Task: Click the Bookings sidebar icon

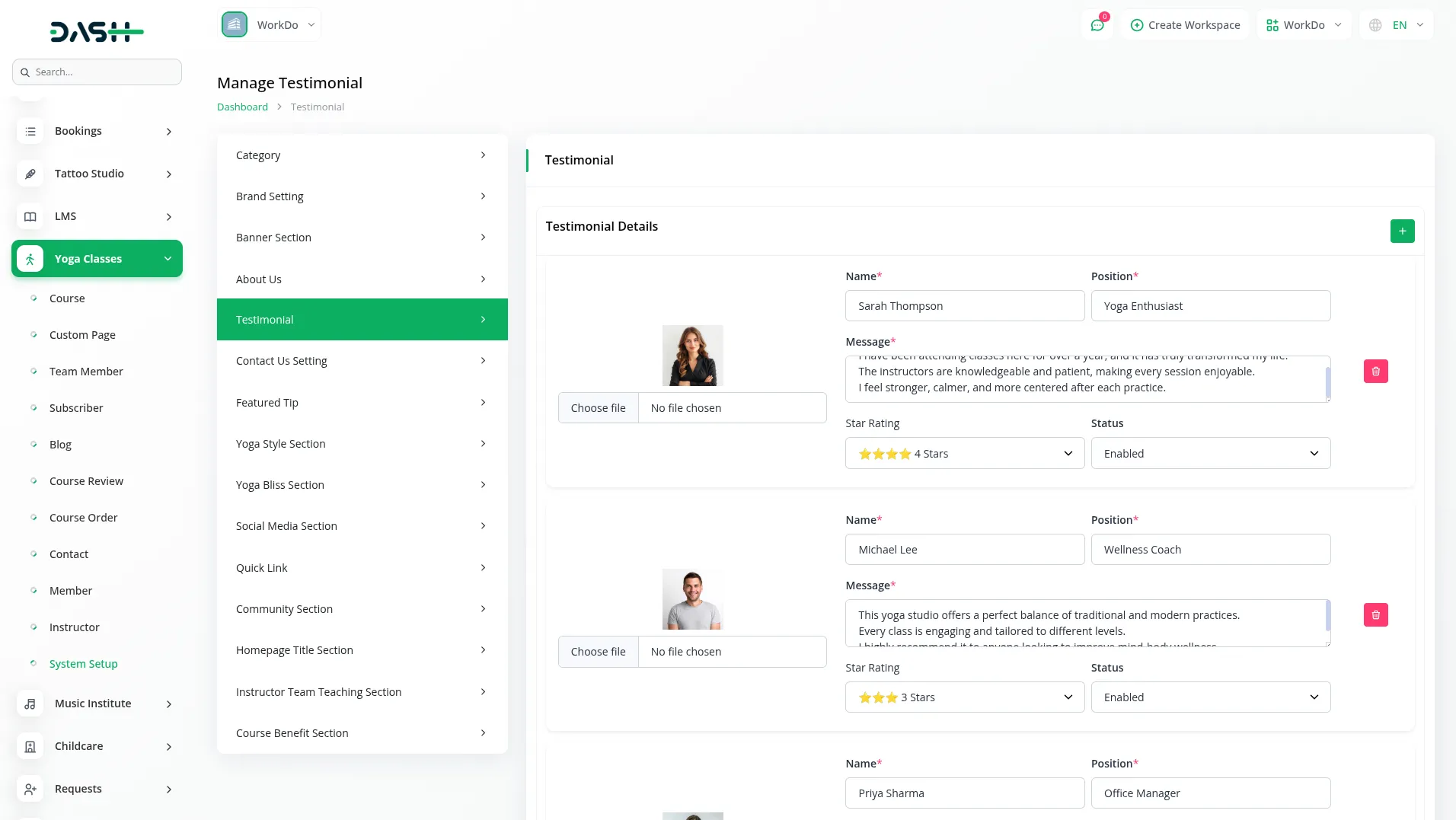Action: (x=30, y=131)
